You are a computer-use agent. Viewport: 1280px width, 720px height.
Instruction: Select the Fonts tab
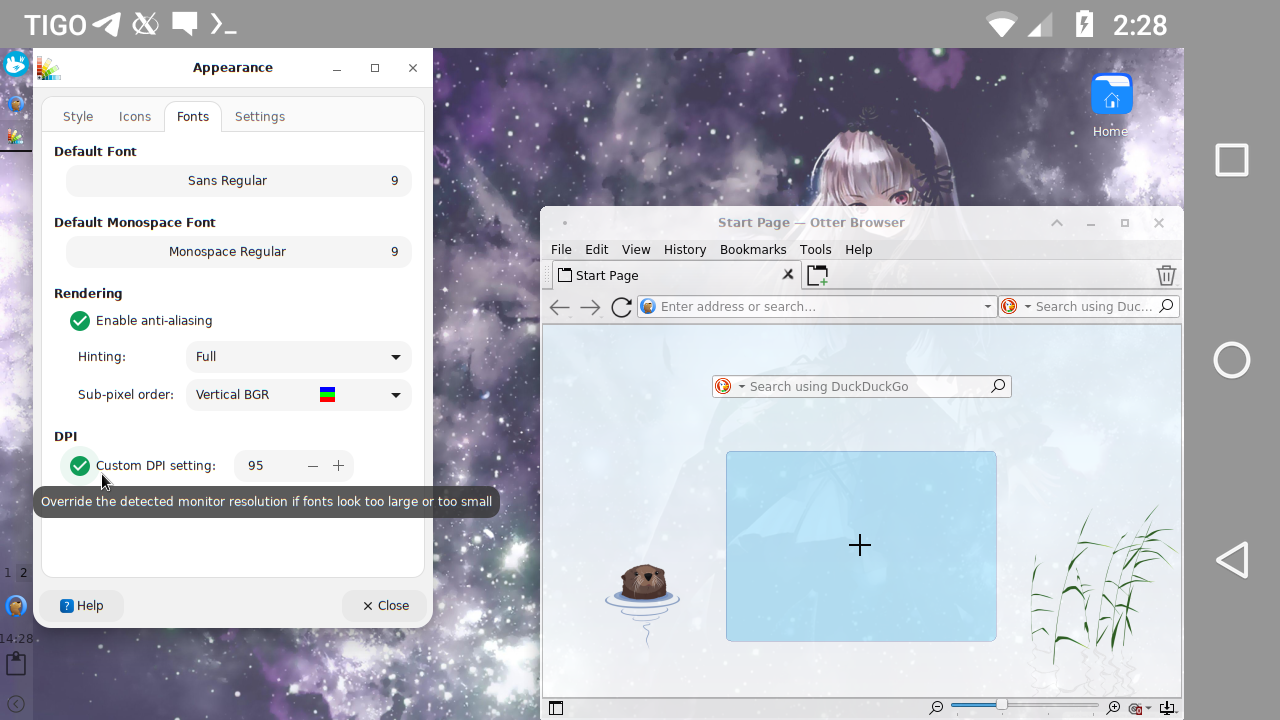point(193,117)
